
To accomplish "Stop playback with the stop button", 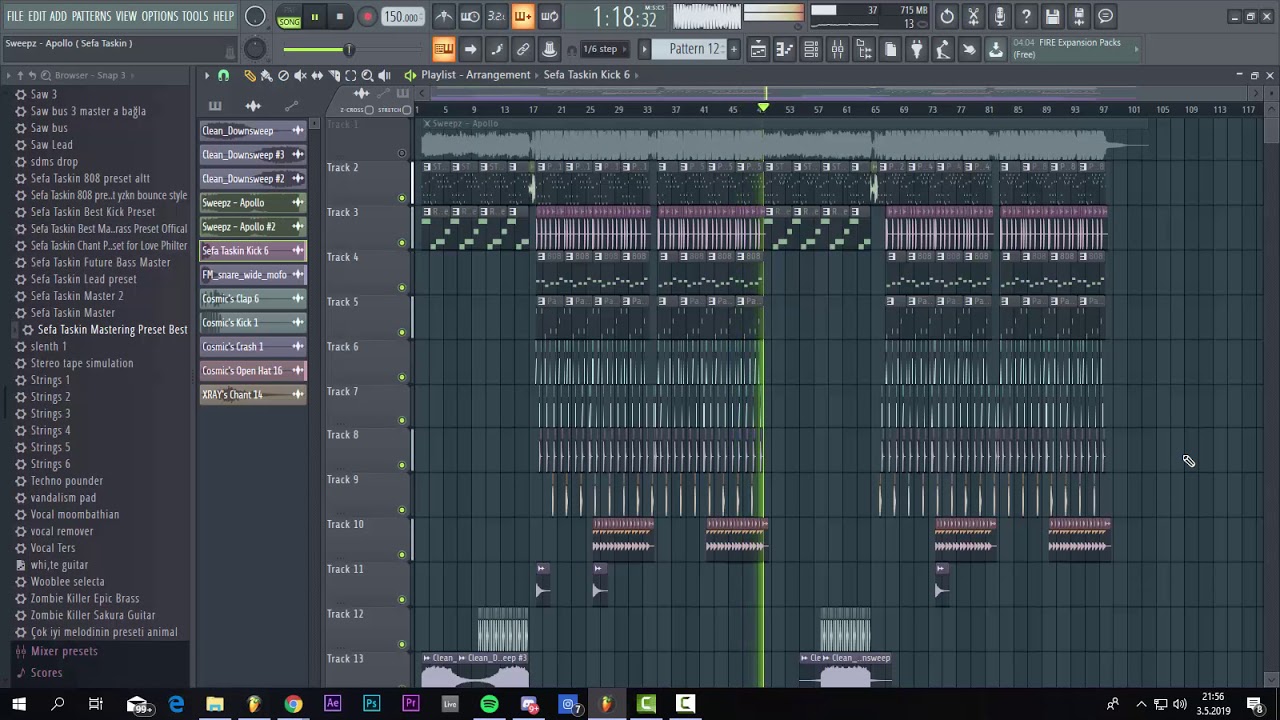I will [x=339, y=17].
